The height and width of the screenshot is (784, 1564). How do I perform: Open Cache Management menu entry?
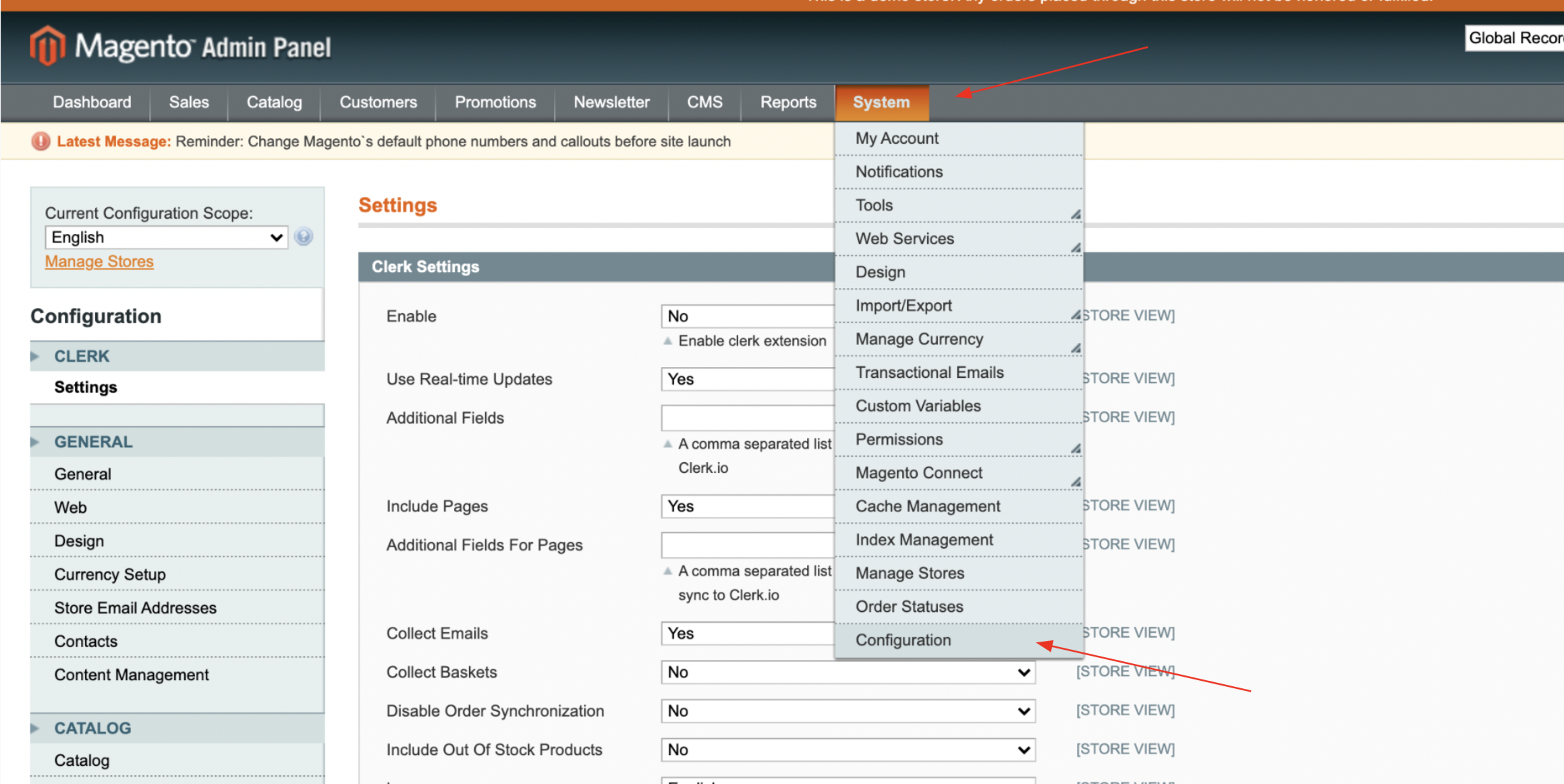[928, 507]
